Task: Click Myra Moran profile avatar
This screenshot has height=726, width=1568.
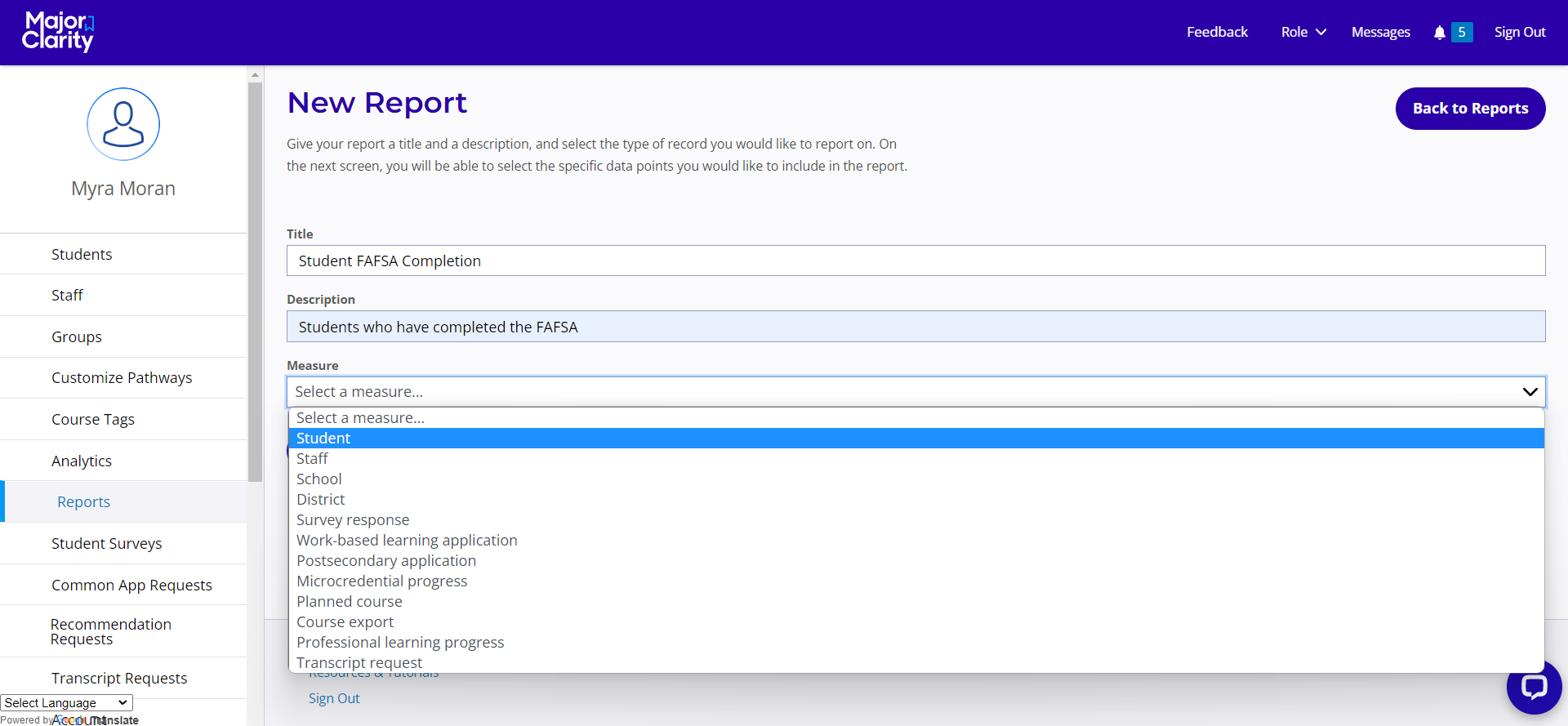Action: pyautogui.click(x=123, y=124)
